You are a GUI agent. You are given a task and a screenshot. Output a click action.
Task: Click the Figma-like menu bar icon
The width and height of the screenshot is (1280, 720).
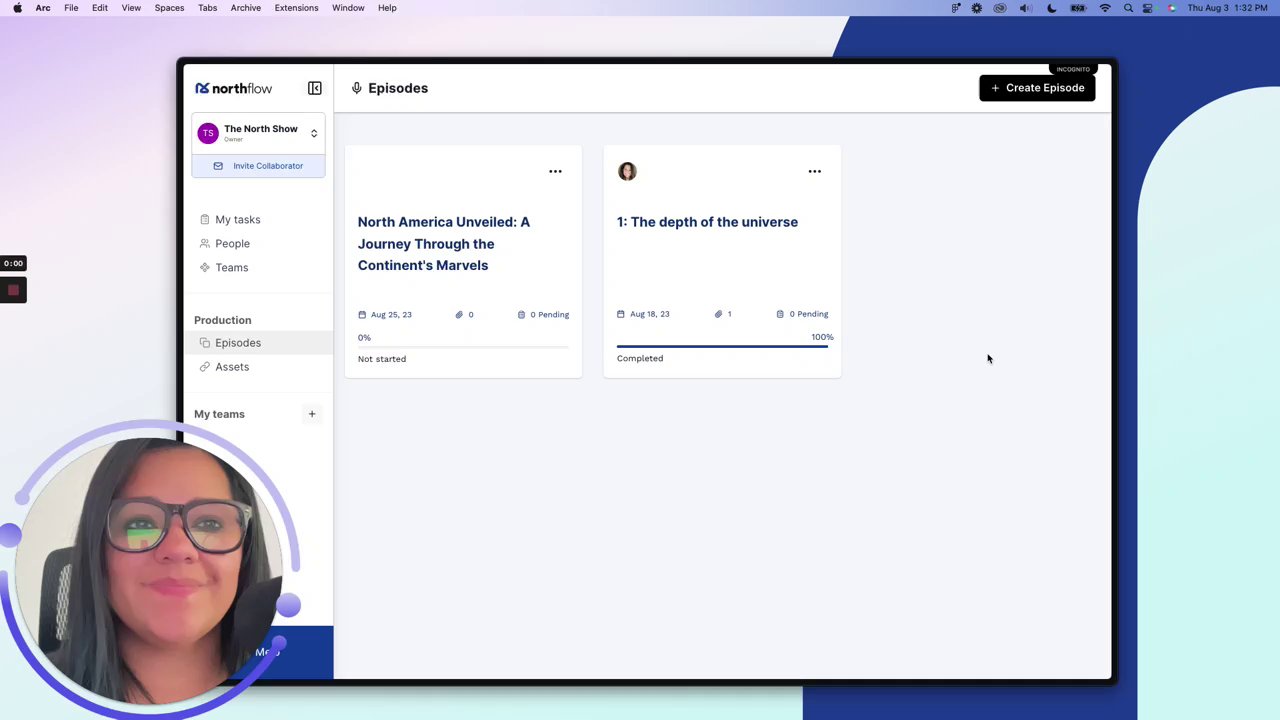pos(956,8)
